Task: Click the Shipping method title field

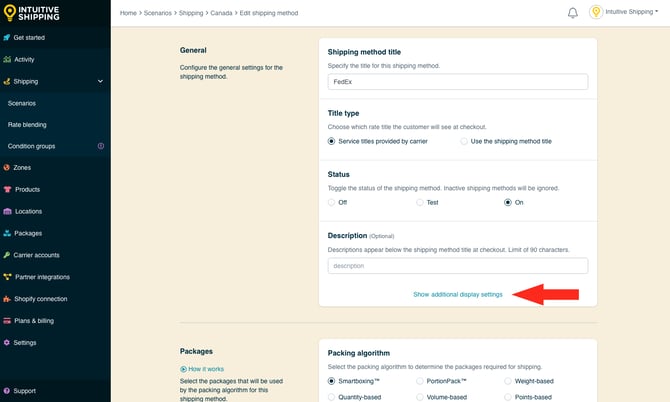Action: [x=458, y=82]
